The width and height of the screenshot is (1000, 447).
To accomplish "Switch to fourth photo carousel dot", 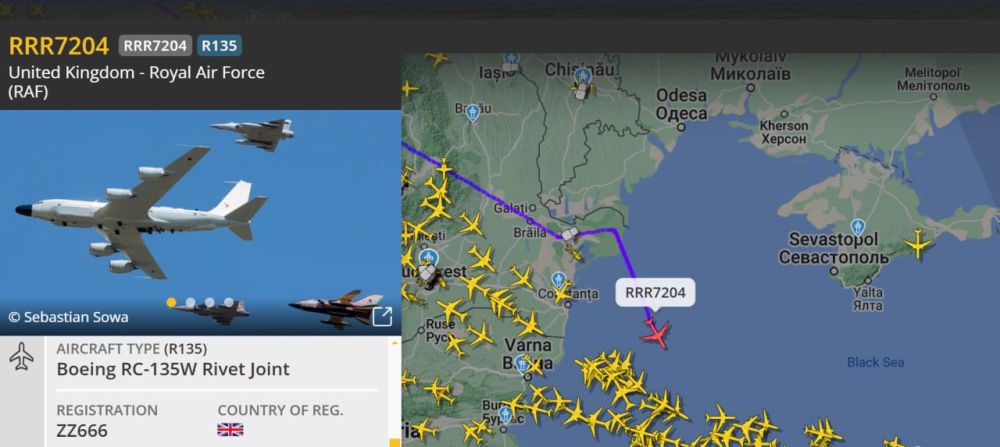I will (x=228, y=302).
